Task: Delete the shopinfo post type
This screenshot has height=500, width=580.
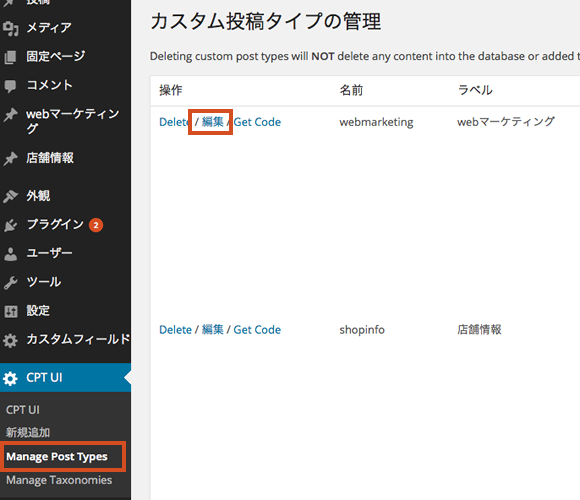Action: click(x=175, y=330)
